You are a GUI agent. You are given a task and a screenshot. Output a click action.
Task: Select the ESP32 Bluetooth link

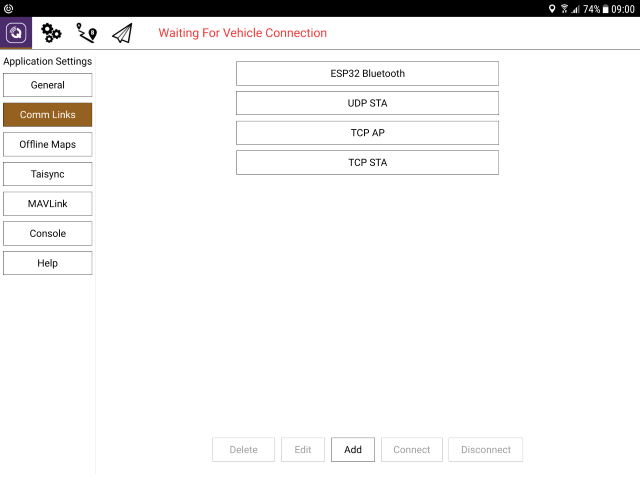click(x=367, y=73)
